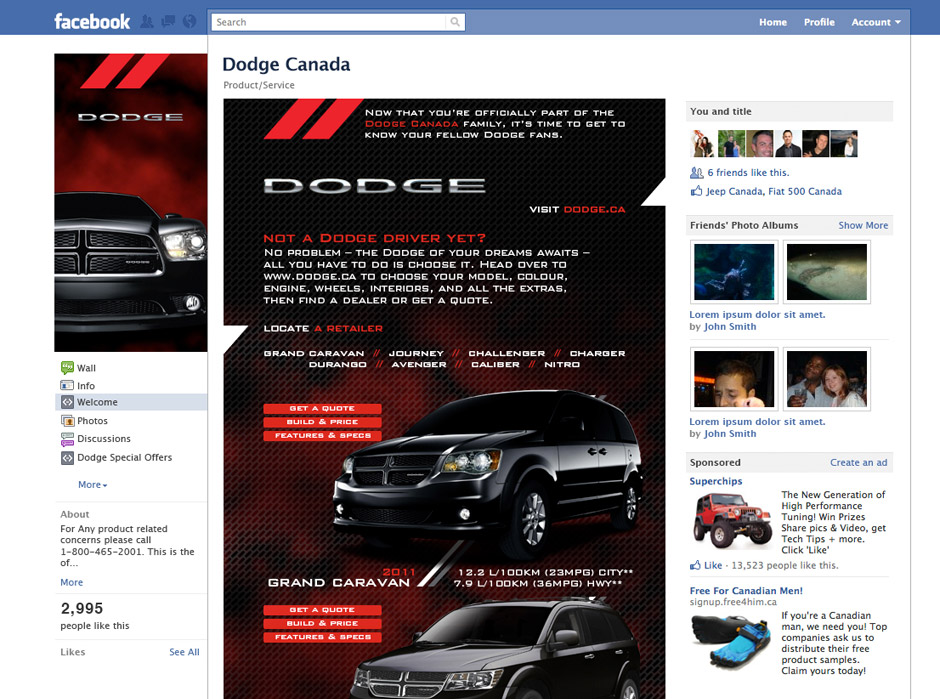940x699 pixels.
Task: Click the Discussions icon in sidebar
Action: [x=67, y=439]
